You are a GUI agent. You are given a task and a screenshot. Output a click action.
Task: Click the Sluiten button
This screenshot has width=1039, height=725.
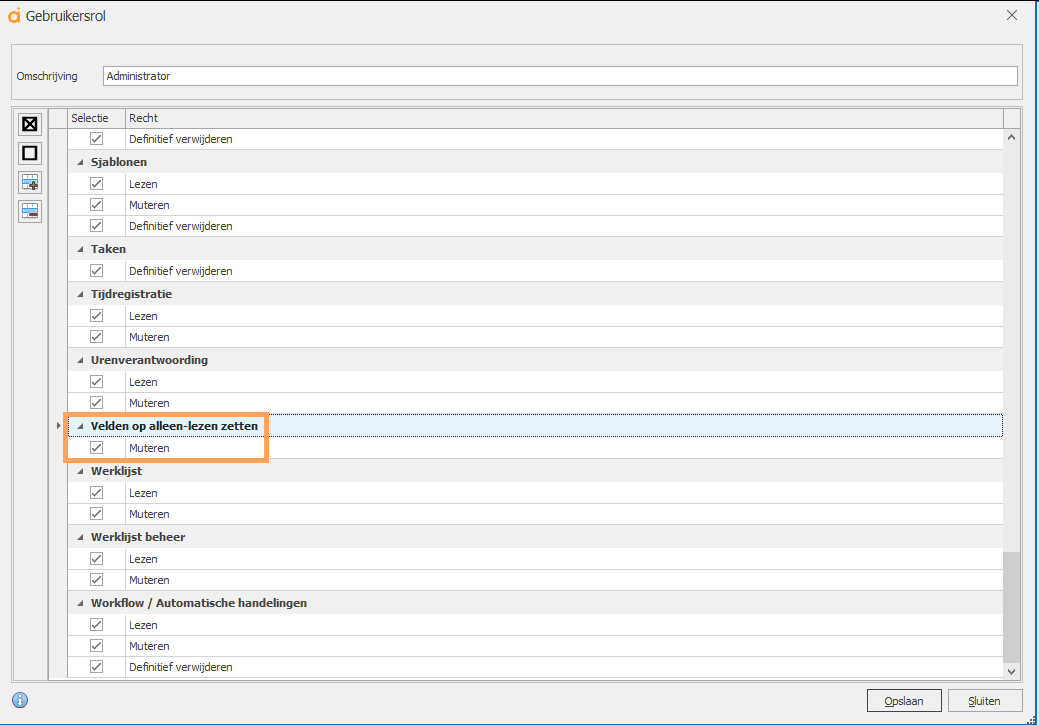click(985, 700)
